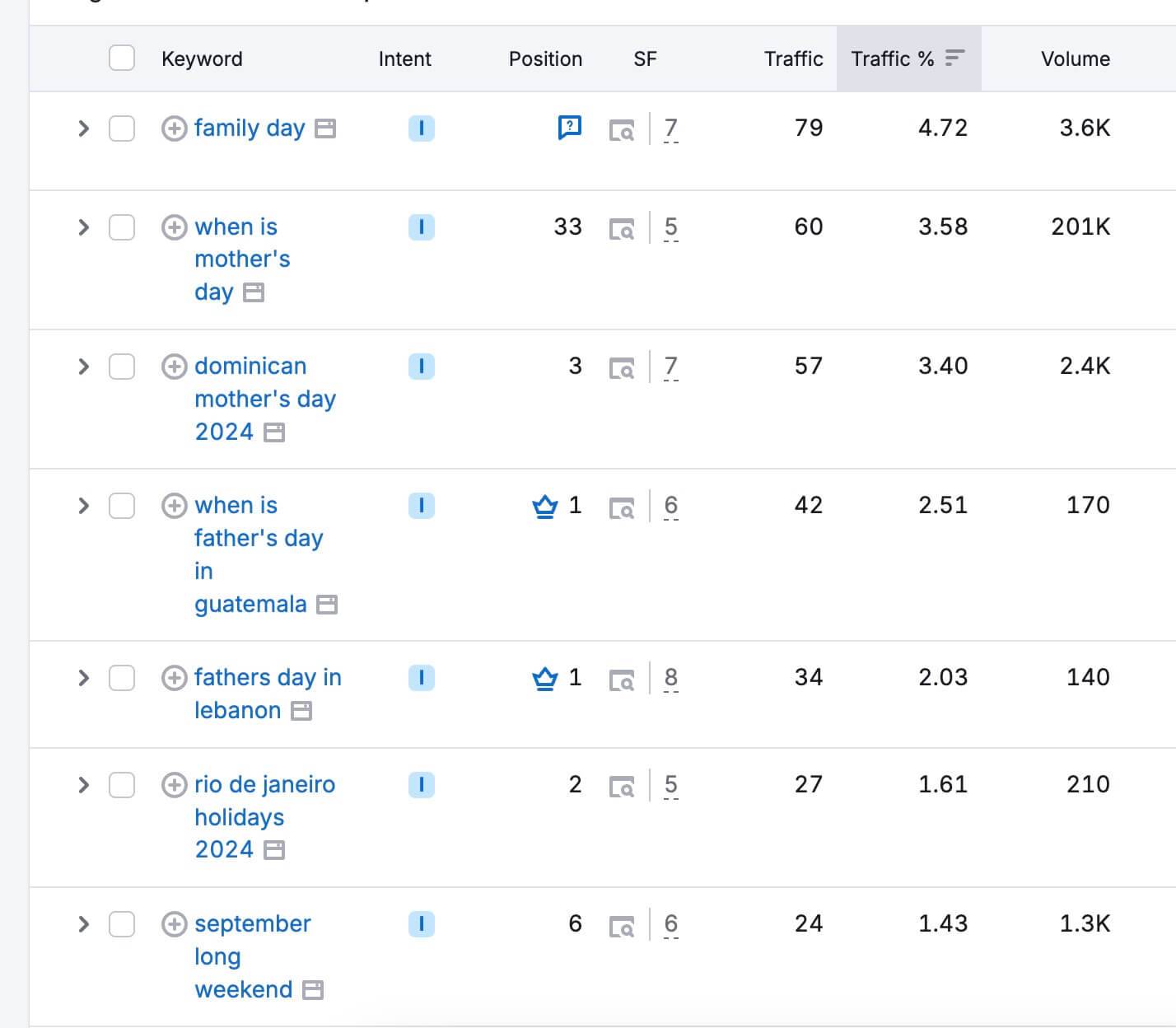The width and height of the screenshot is (1176, 1028).
Task: Sort by the Position column header
Action: (x=545, y=59)
